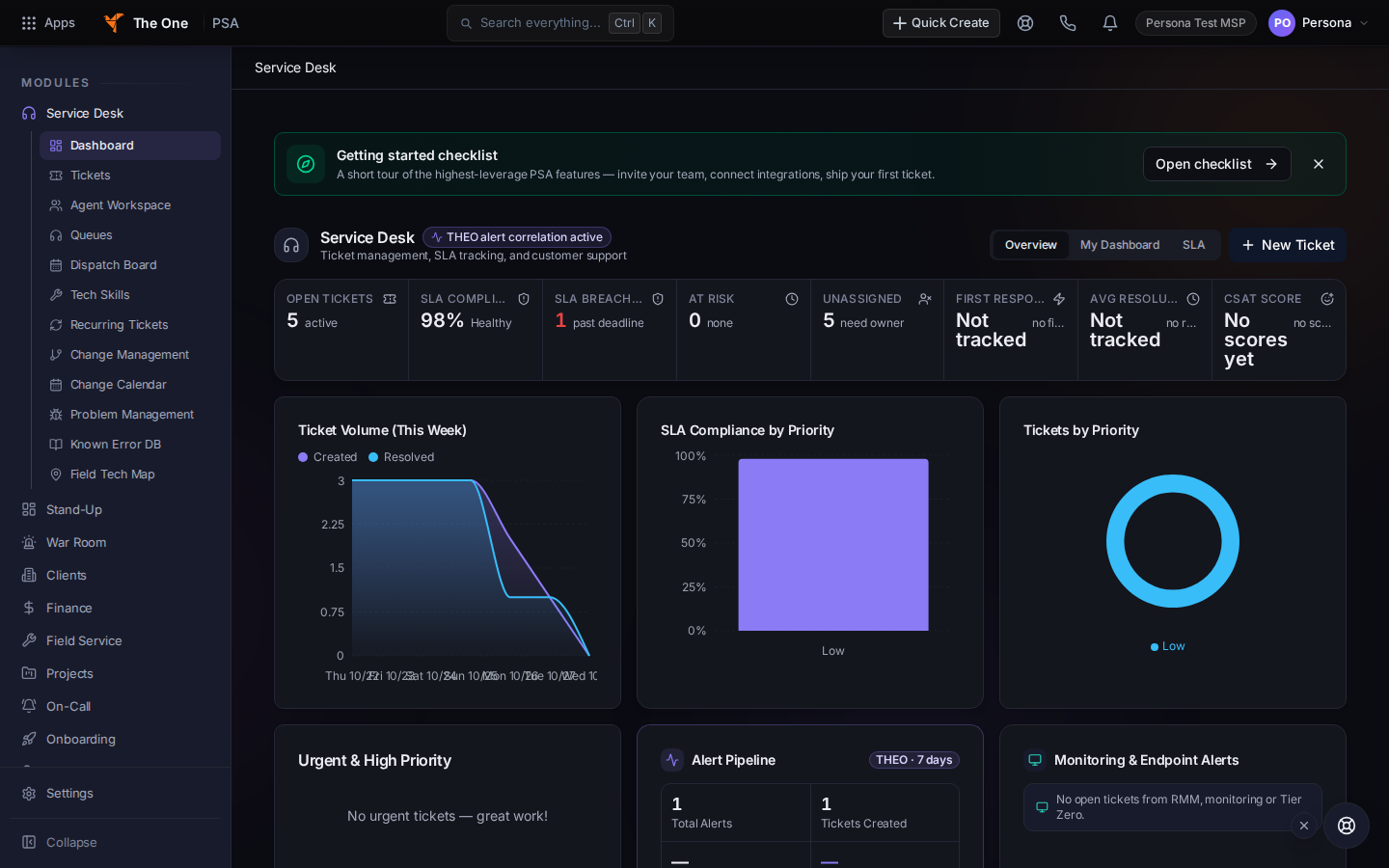1389x868 pixels.
Task: Open the Persona user menu dropdown
Action: tap(1319, 23)
